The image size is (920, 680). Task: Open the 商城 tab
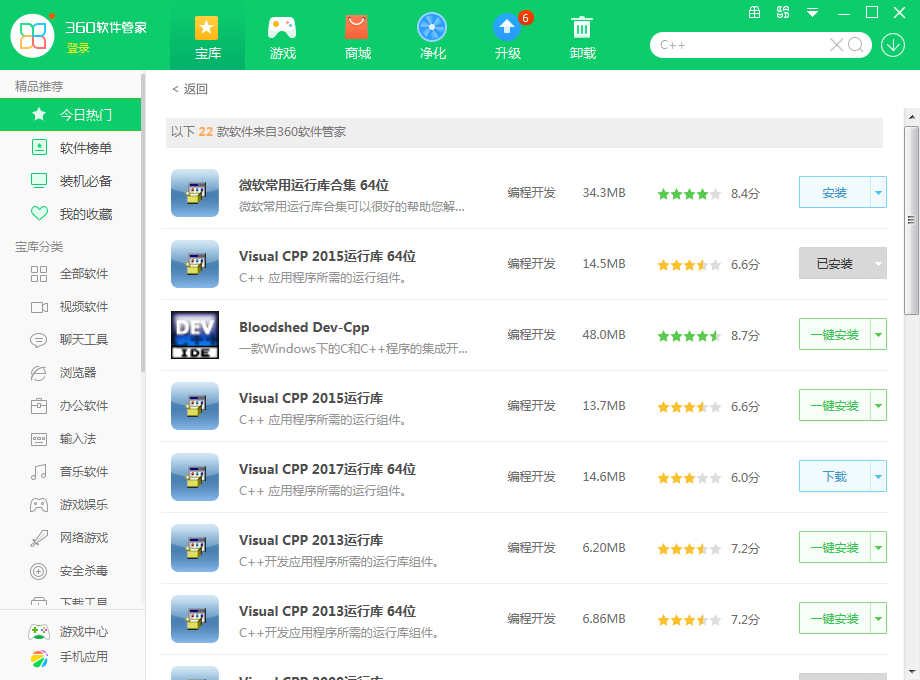point(357,37)
